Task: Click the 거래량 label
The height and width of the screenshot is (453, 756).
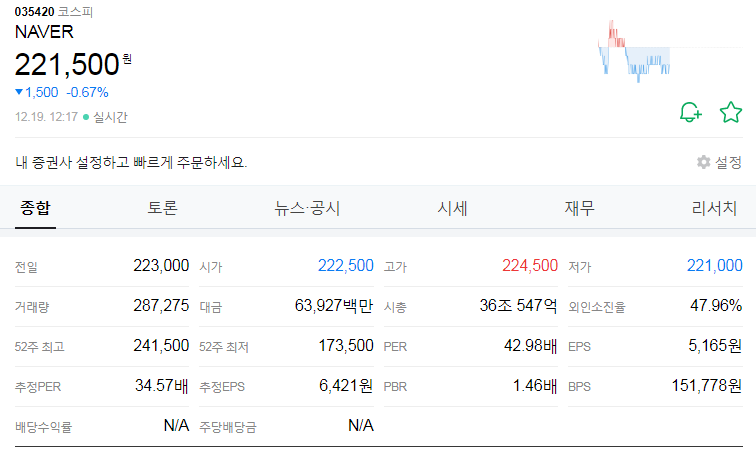Action: (32, 307)
